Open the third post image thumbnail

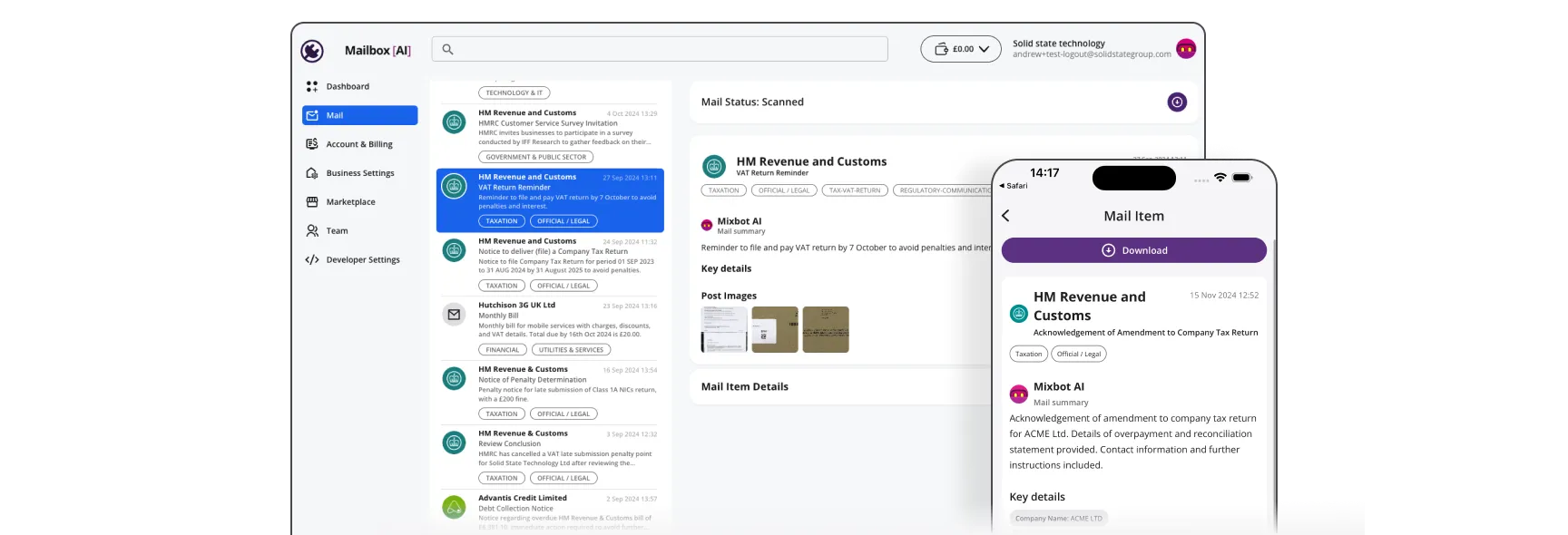click(826, 329)
